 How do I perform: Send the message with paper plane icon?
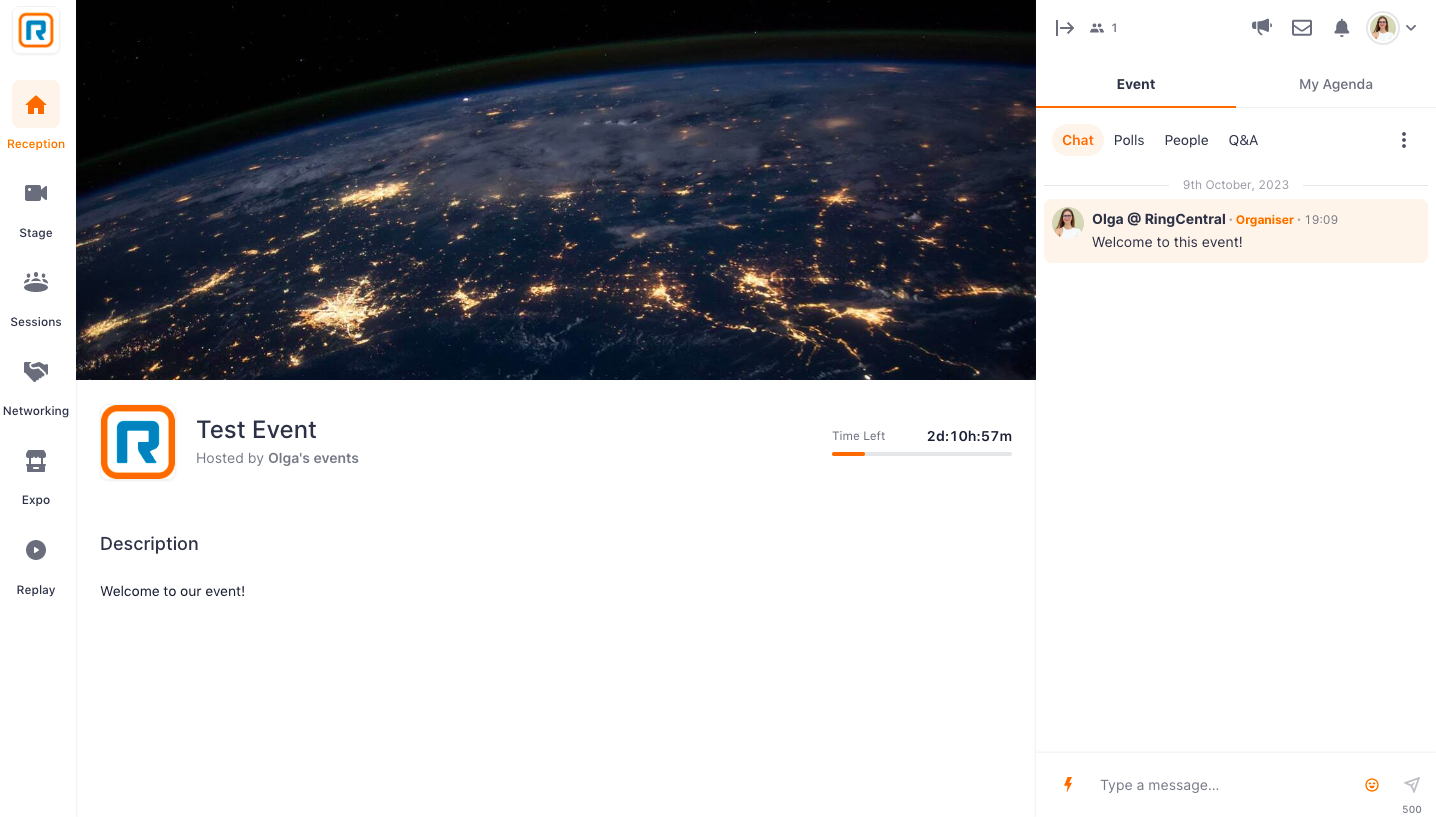1412,785
